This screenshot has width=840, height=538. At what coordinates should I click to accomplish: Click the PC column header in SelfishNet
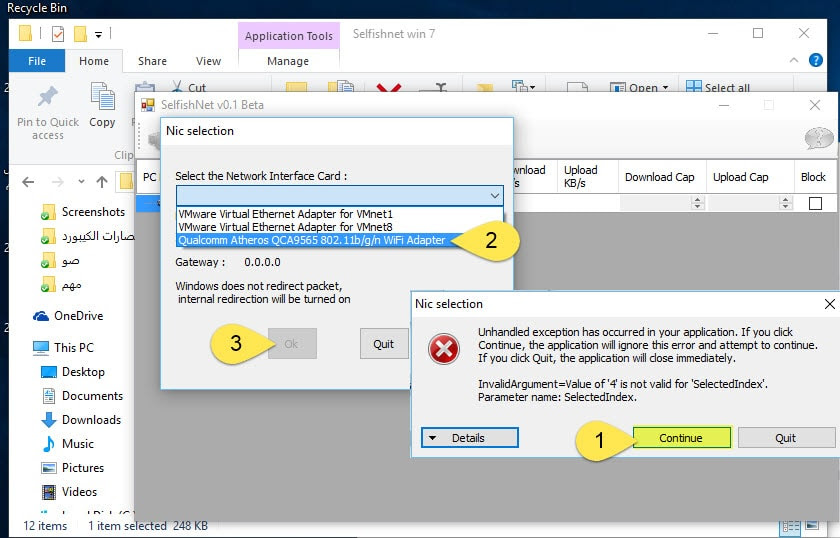tap(149, 177)
